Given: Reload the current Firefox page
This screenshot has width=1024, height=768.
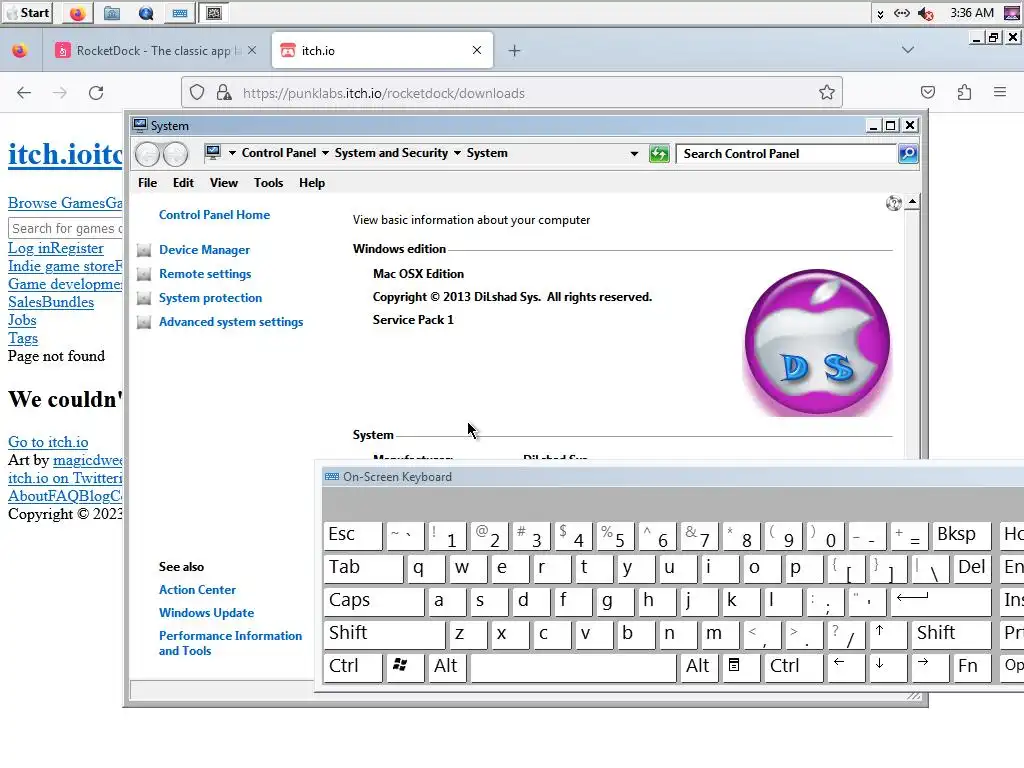Looking at the screenshot, I should [96, 93].
